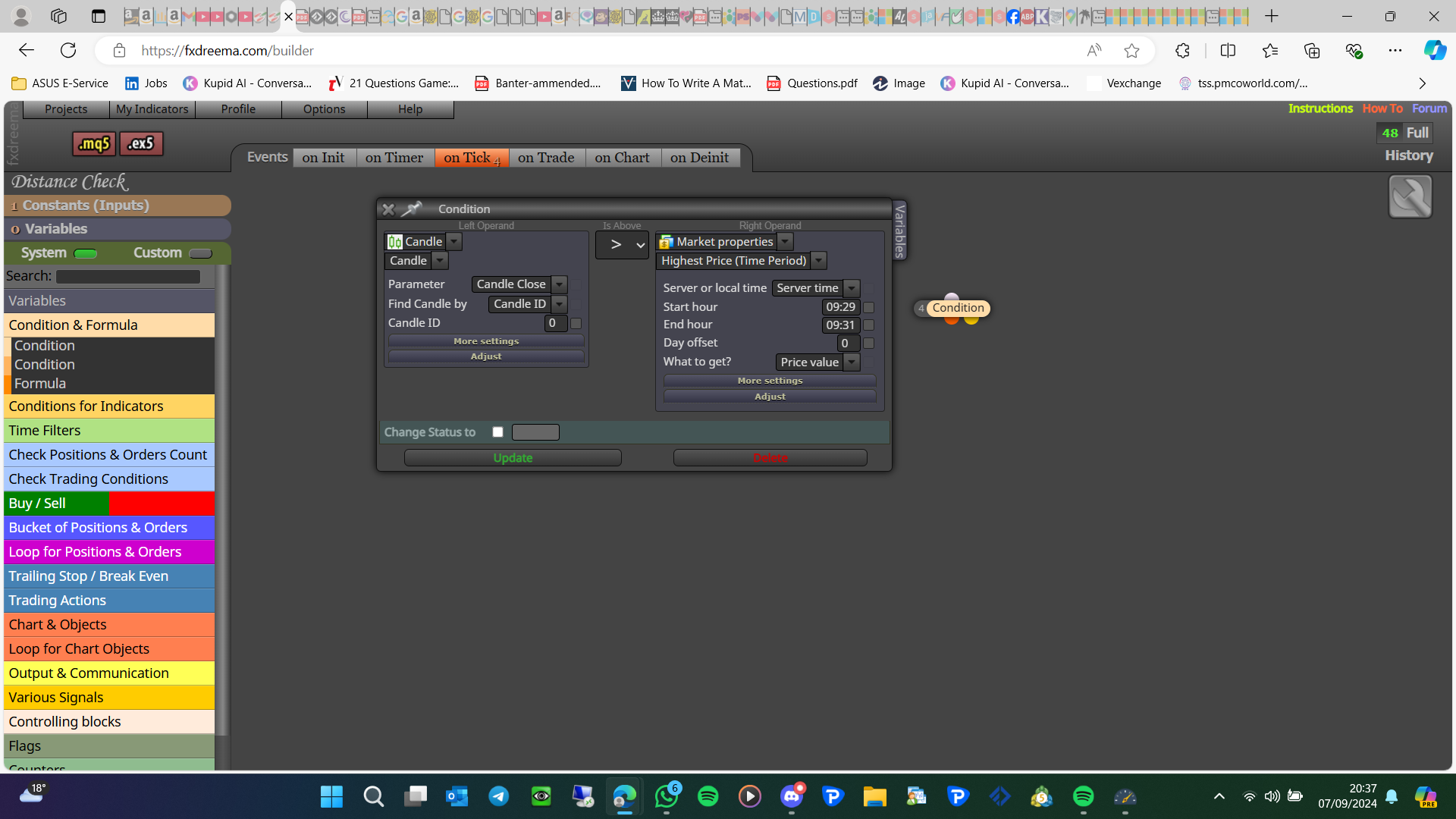
Task: Open the Projects menu
Action: click(66, 109)
